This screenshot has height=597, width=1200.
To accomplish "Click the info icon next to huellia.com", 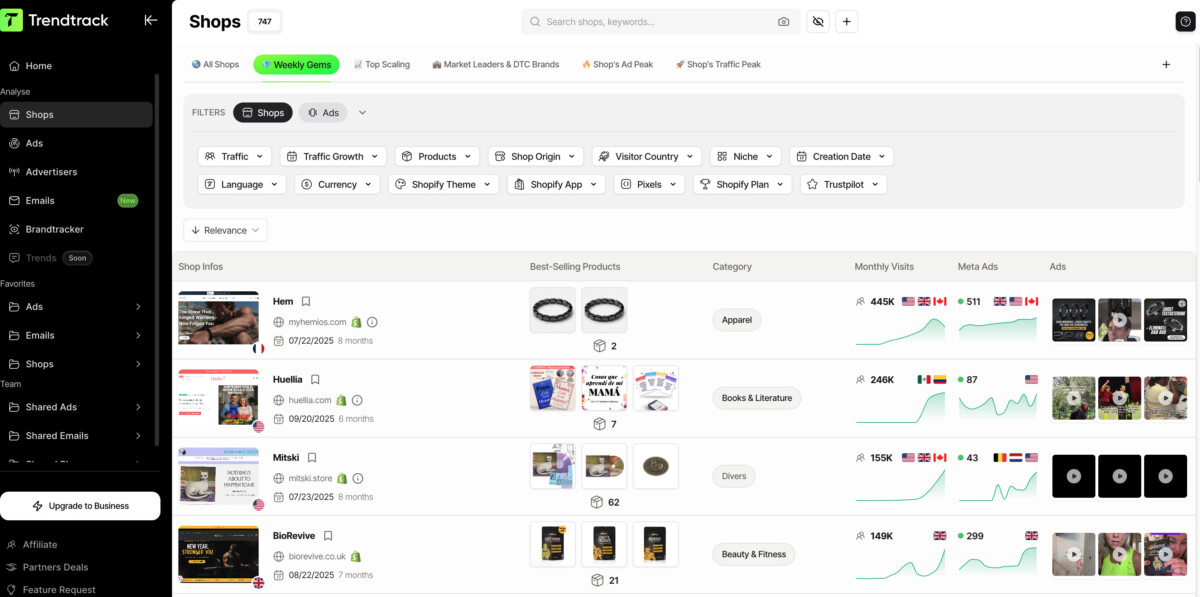I will [x=369, y=400].
